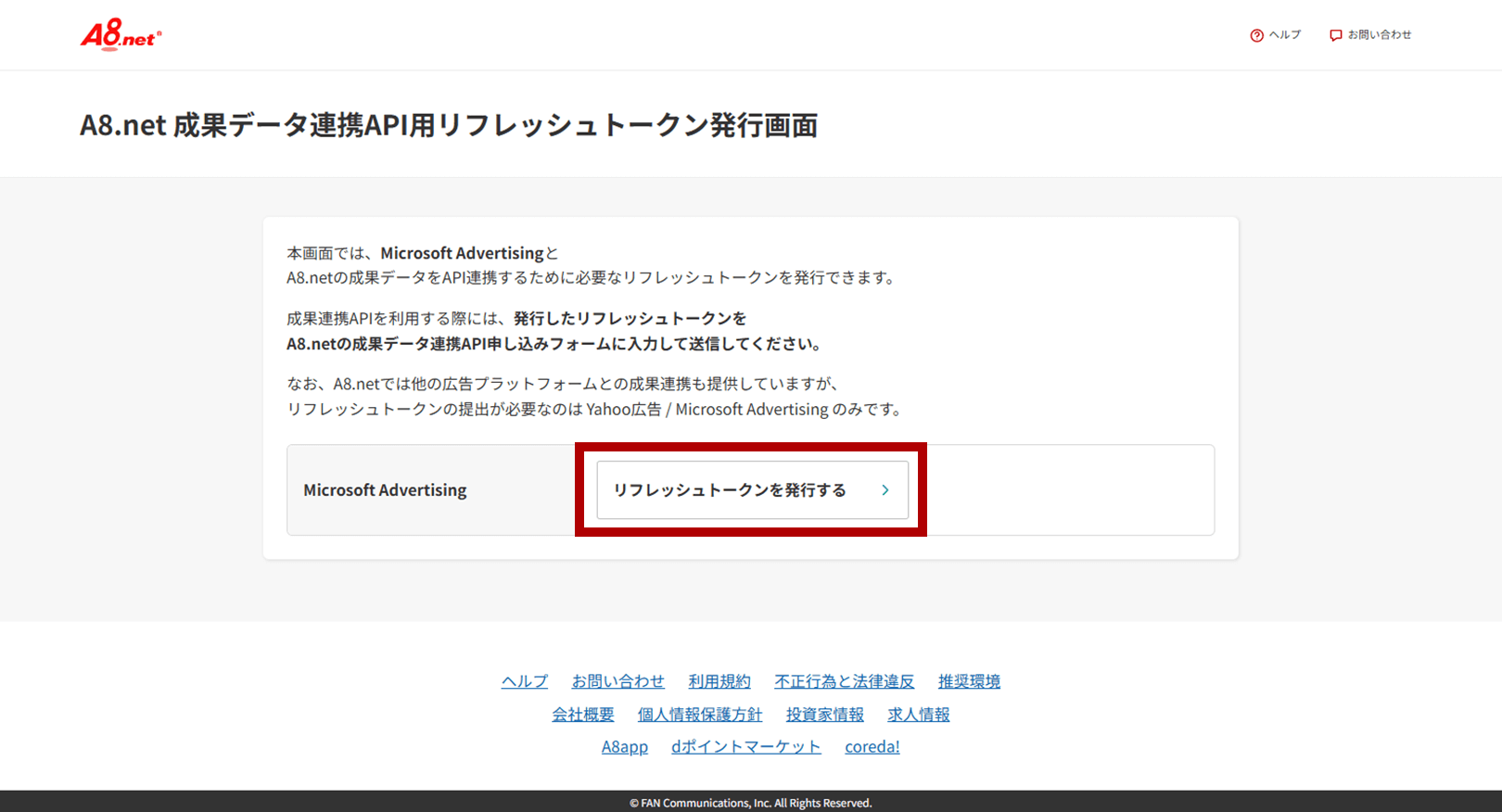Click the line starting 本画面では、Microsoft Advertisingと
Viewport: 1502px width, 812px height.
(423, 253)
